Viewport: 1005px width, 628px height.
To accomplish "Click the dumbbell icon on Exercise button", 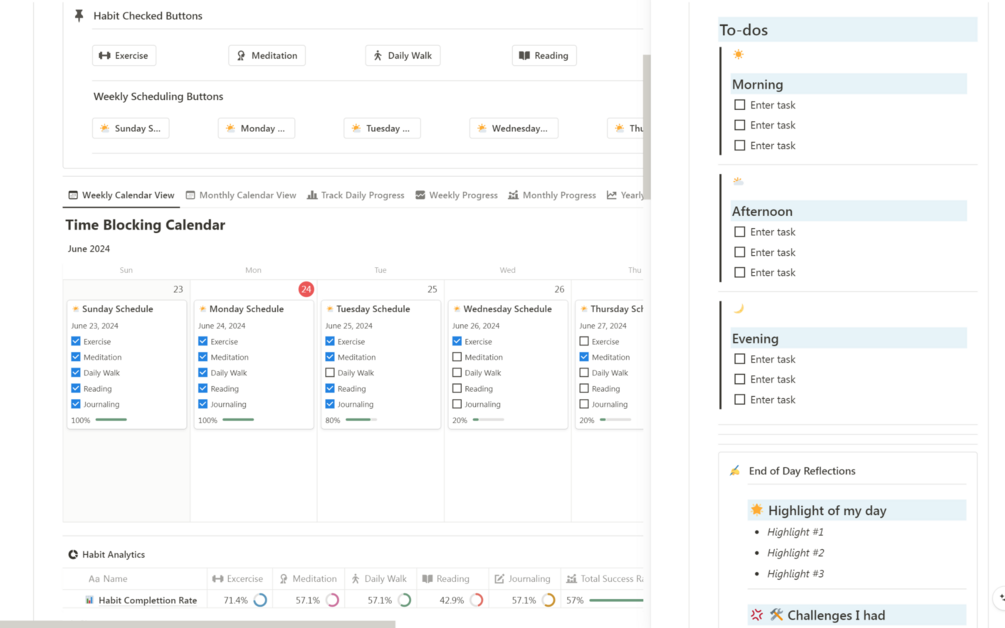I will (104, 56).
